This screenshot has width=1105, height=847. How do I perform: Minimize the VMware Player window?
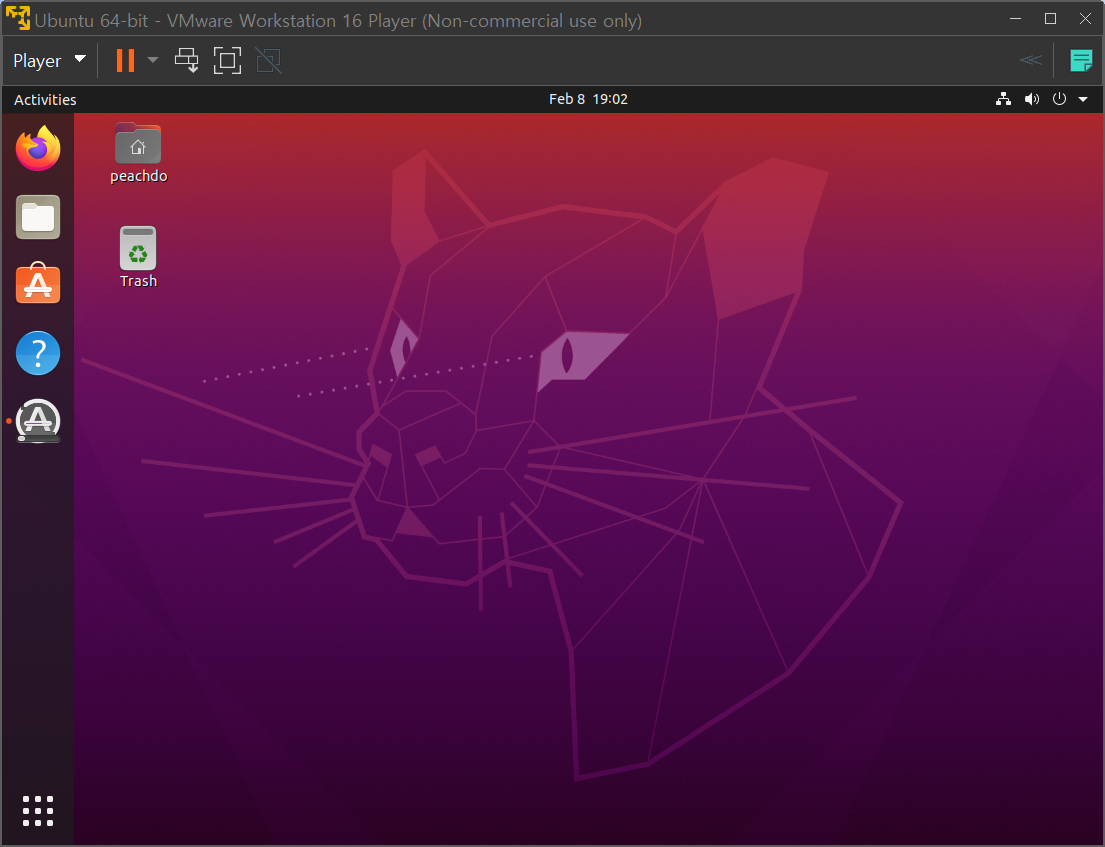(1016, 19)
